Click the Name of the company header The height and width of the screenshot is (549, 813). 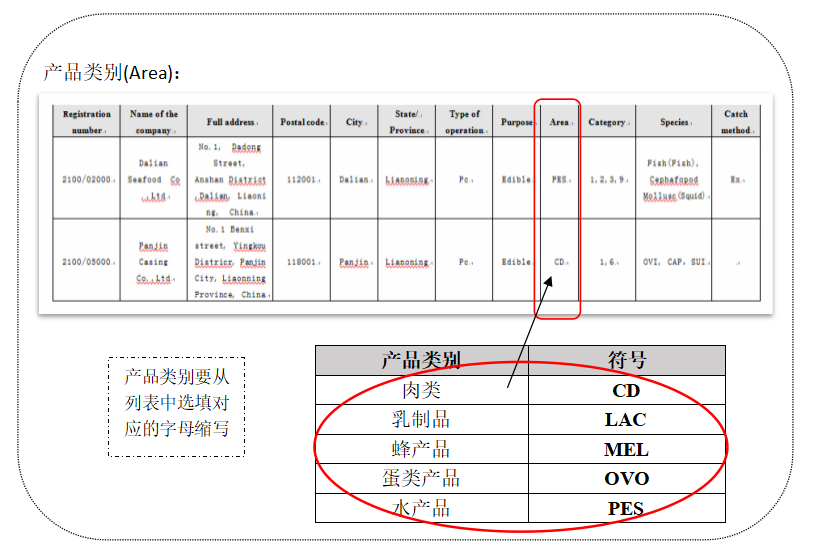tap(154, 122)
